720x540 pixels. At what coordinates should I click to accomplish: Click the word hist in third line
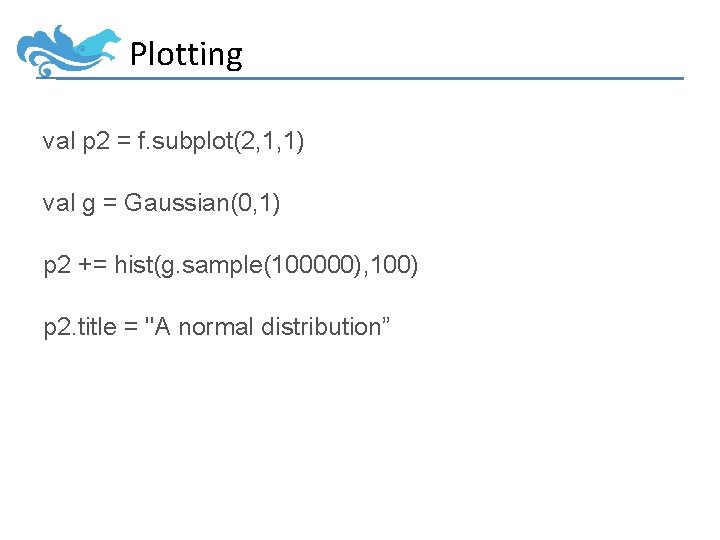coord(134,264)
